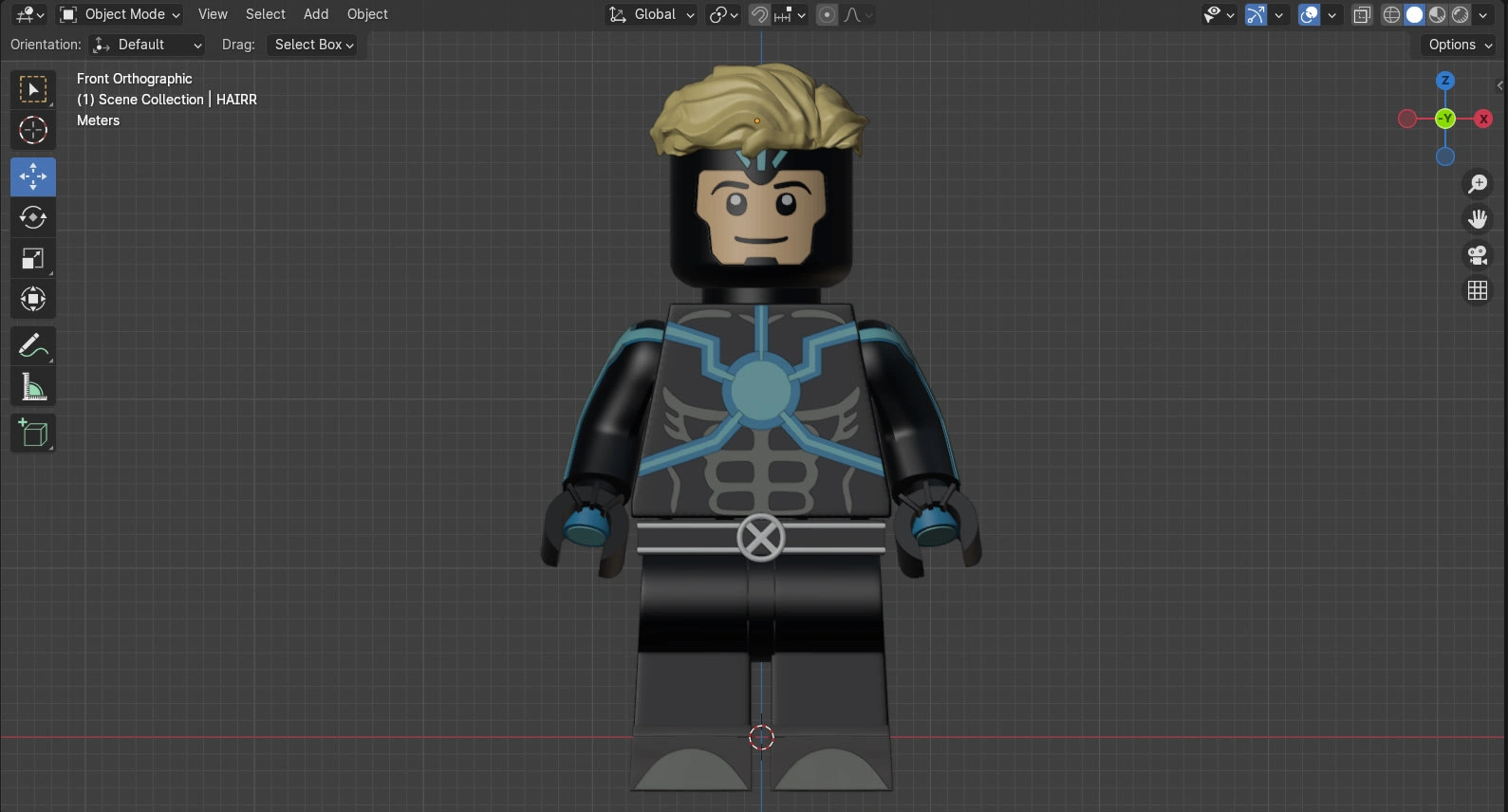Open the View menu
This screenshot has width=1508, height=812.
coord(213,14)
